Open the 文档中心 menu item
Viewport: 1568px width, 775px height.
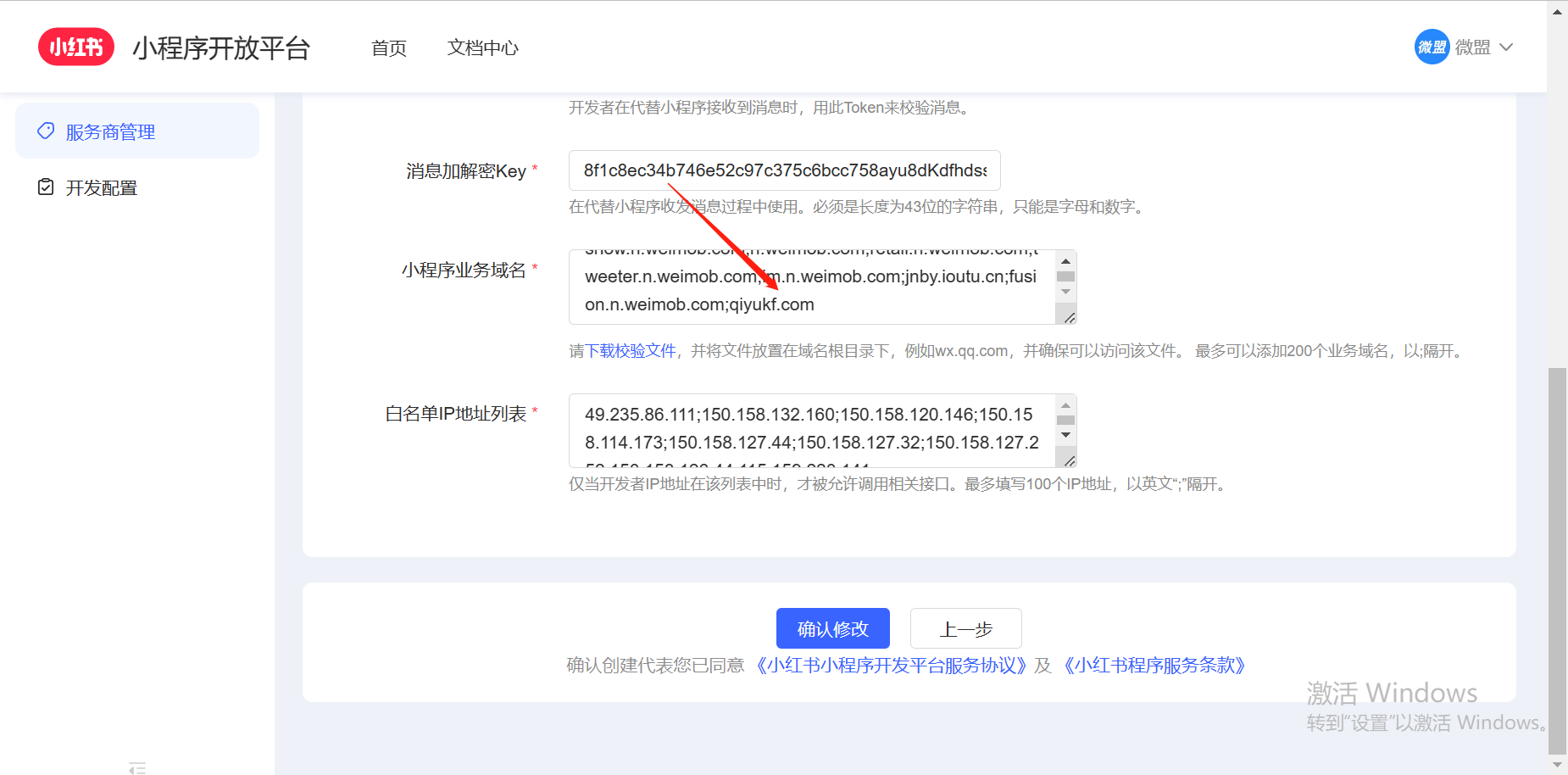[x=482, y=48]
